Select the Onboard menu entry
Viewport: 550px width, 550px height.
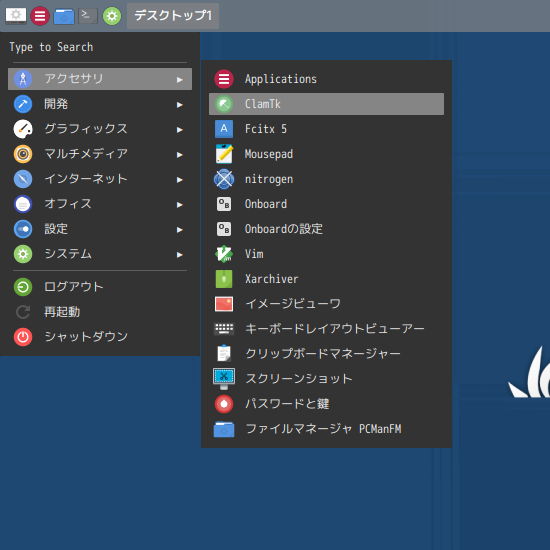tap(326, 204)
